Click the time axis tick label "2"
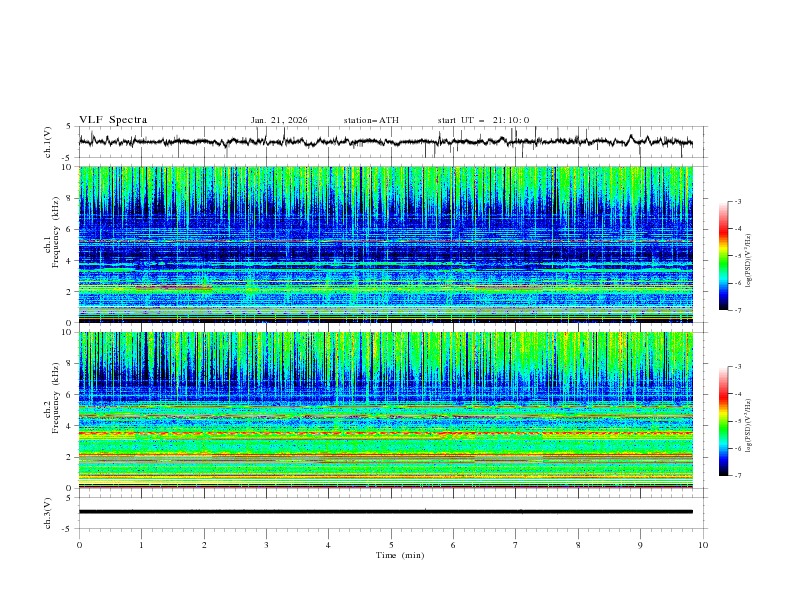792x612 pixels. [204, 545]
